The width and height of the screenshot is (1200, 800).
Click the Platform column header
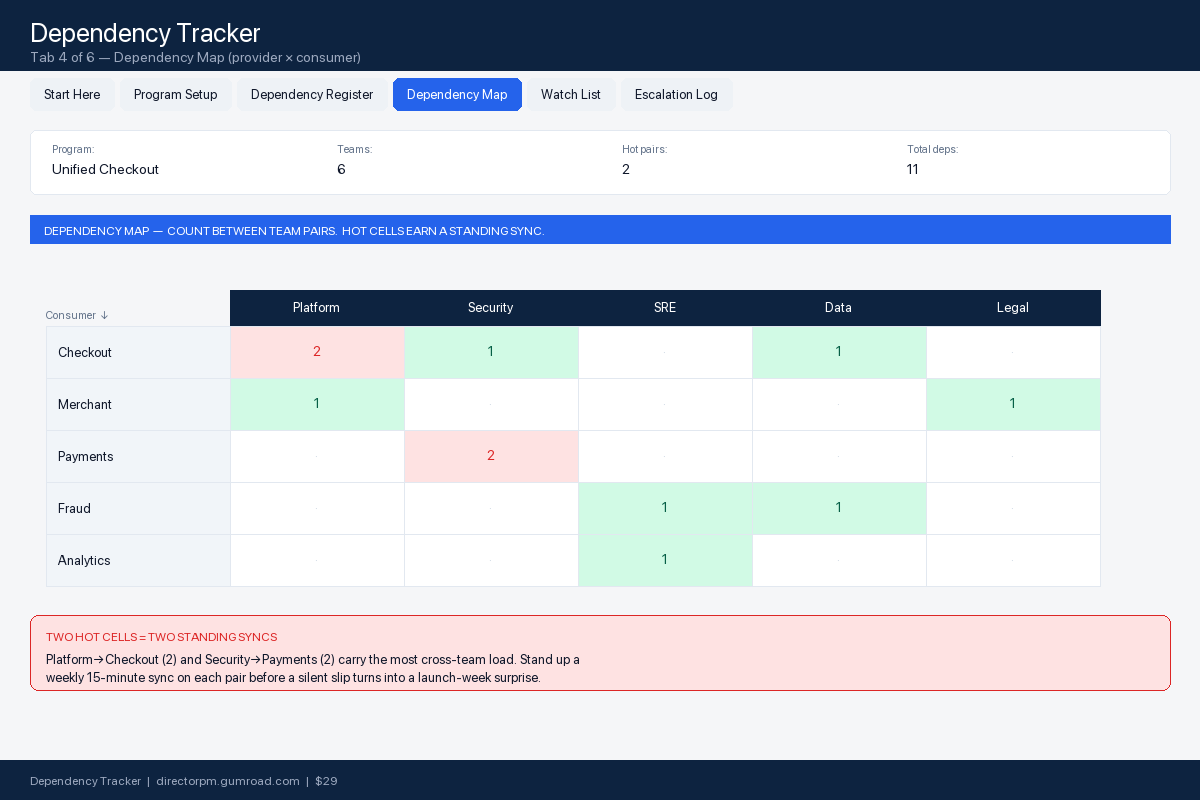(317, 308)
